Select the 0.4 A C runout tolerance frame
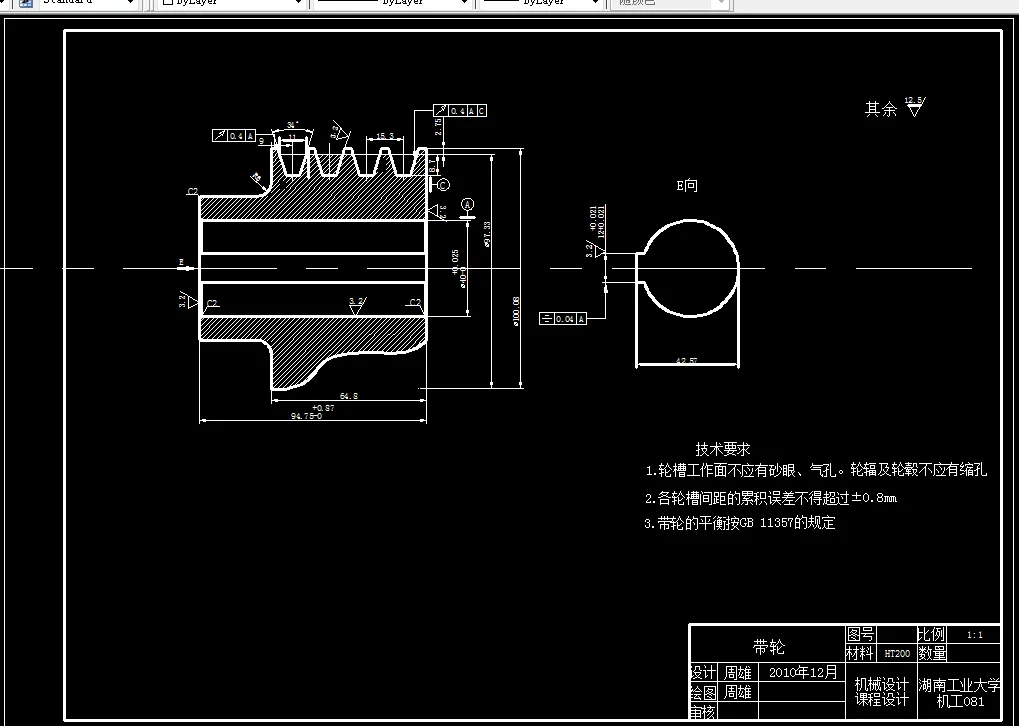The width and height of the screenshot is (1019, 726). [x=460, y=110]
